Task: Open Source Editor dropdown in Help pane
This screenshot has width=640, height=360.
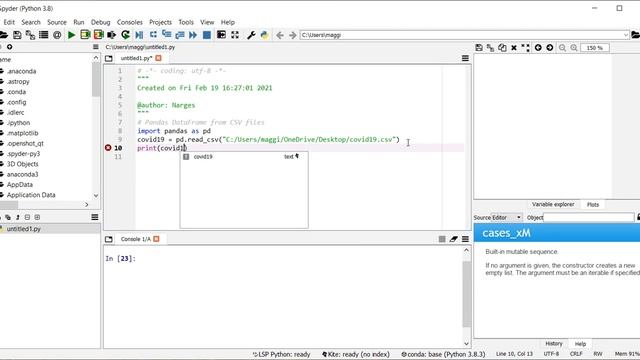Action: [x=506, y=218]
